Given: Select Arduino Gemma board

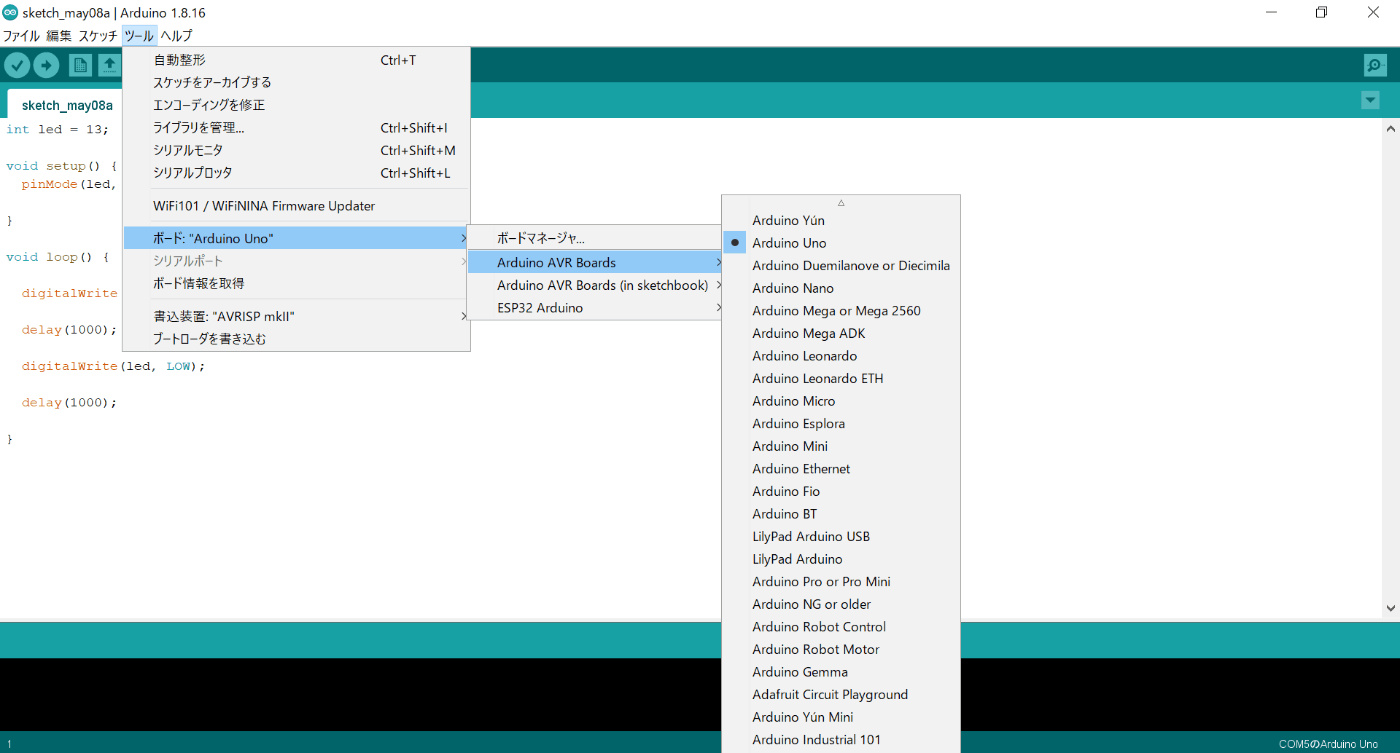Looking at the screenshot, I should (841, 672).
